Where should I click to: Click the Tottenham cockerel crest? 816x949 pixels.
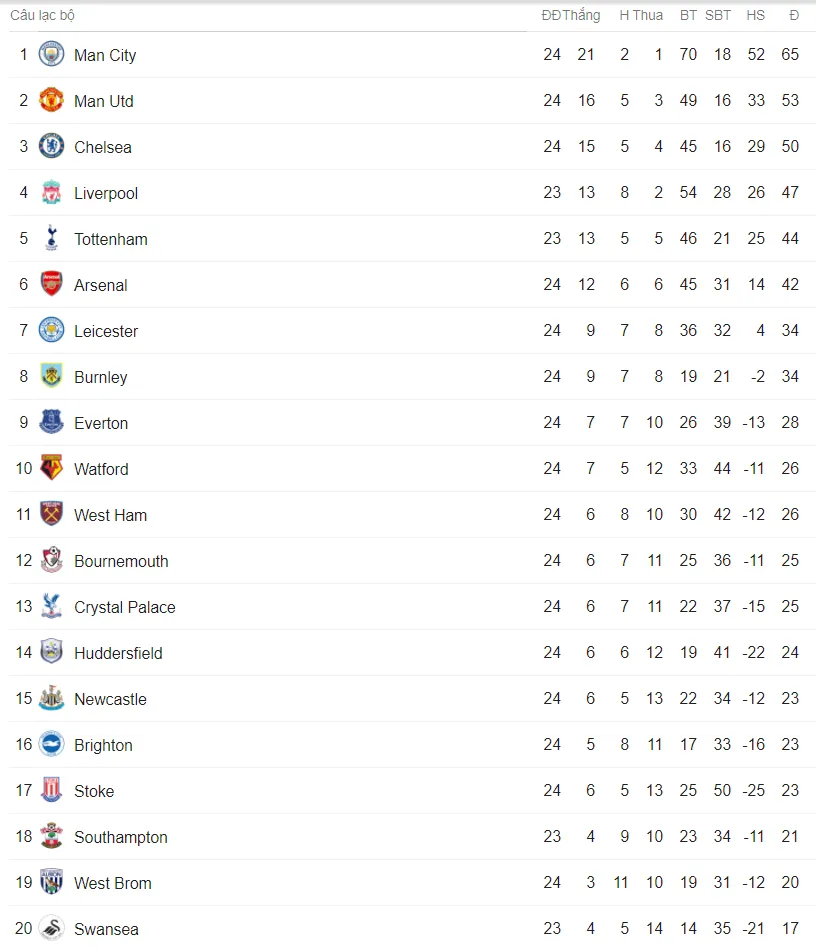[x=51, y=238]
